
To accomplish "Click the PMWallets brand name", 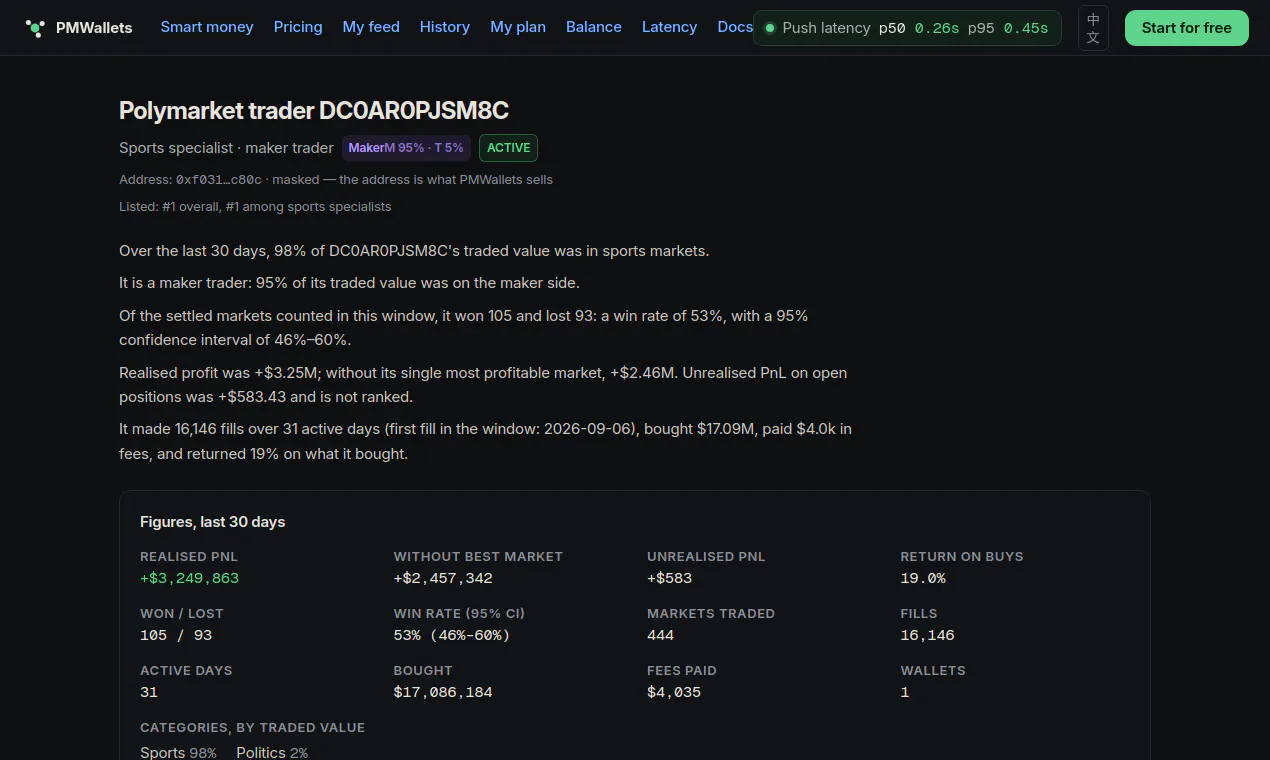I will tap(94, 28).
